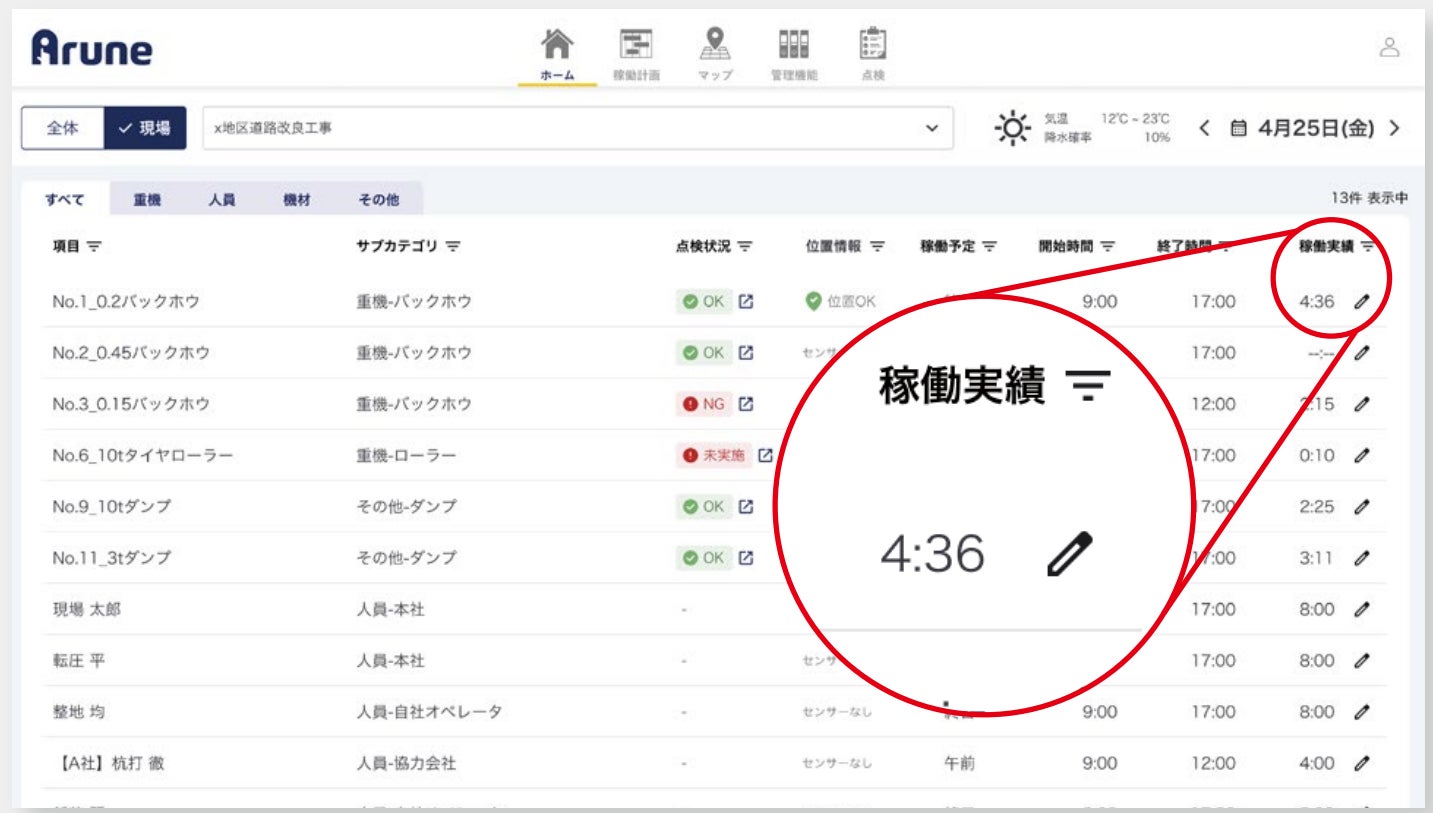Switch to the 重機 tab
The height and width of the screenshot is (813, 1433).
coord(147,199)
